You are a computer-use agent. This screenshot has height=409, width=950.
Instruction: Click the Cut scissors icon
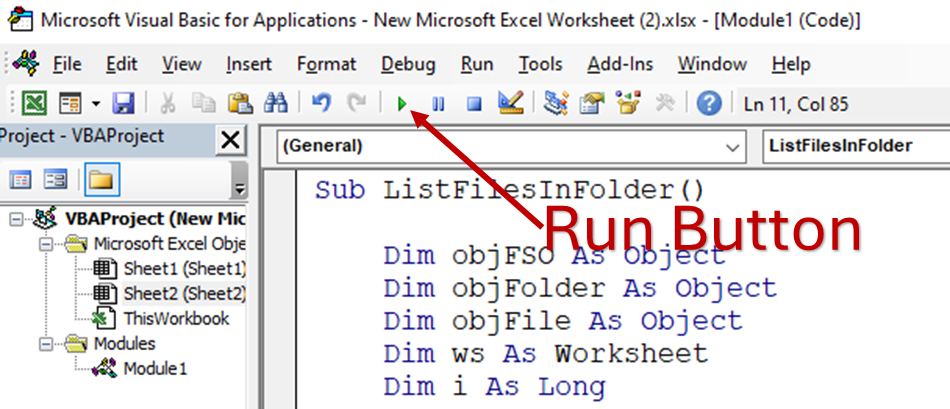(168, 104)
